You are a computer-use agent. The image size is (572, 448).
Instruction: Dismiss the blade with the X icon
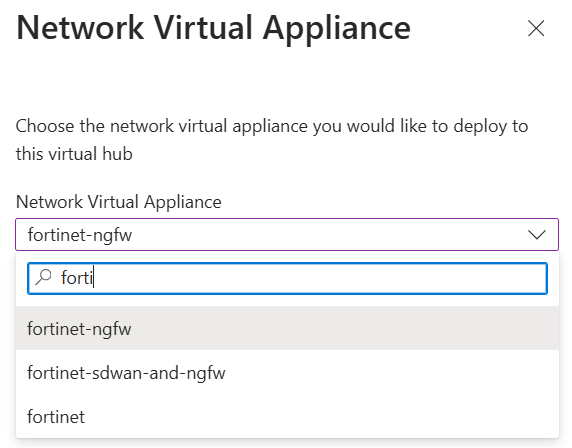click(536, 28)
